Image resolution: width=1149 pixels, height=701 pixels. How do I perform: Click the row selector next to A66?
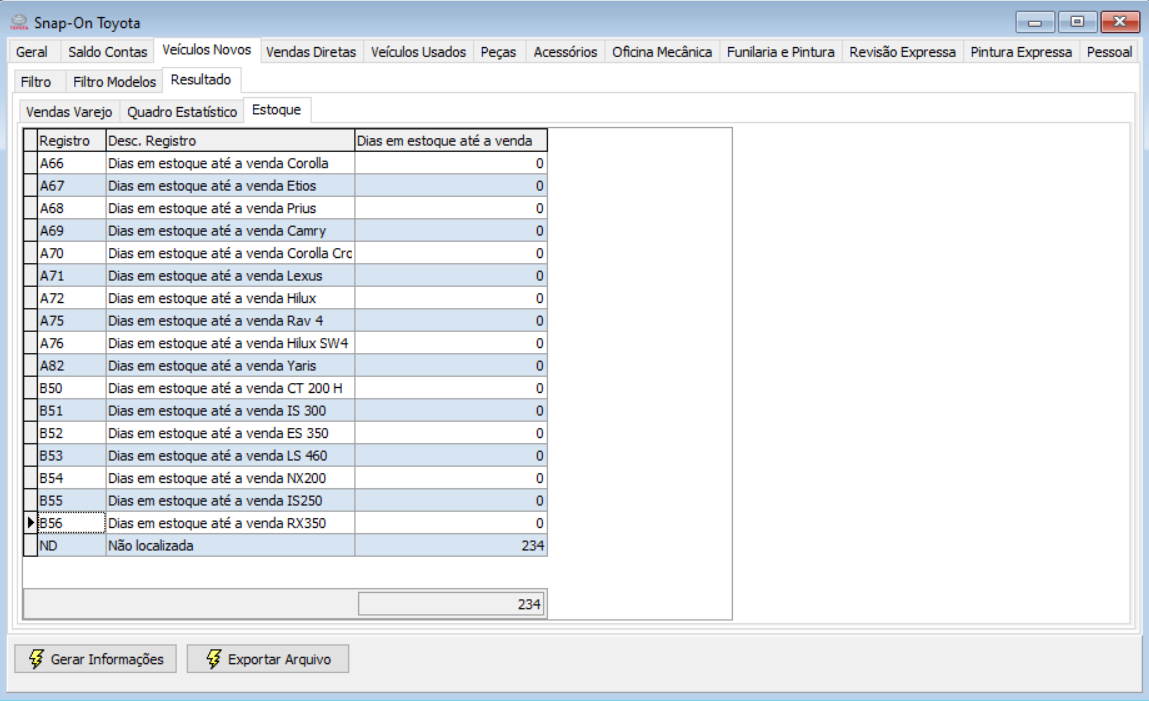(x=30, y=163)
